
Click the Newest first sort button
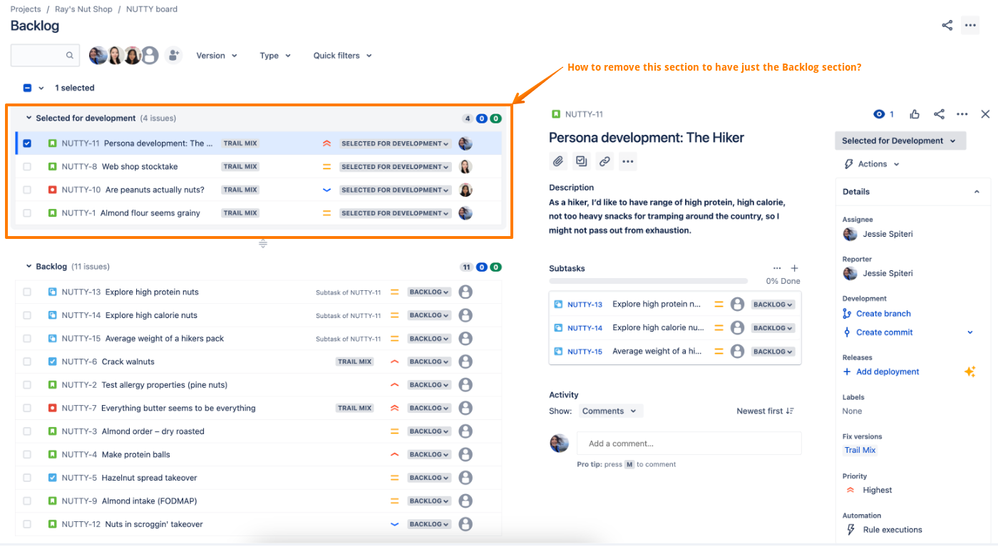tap(765, 411)
